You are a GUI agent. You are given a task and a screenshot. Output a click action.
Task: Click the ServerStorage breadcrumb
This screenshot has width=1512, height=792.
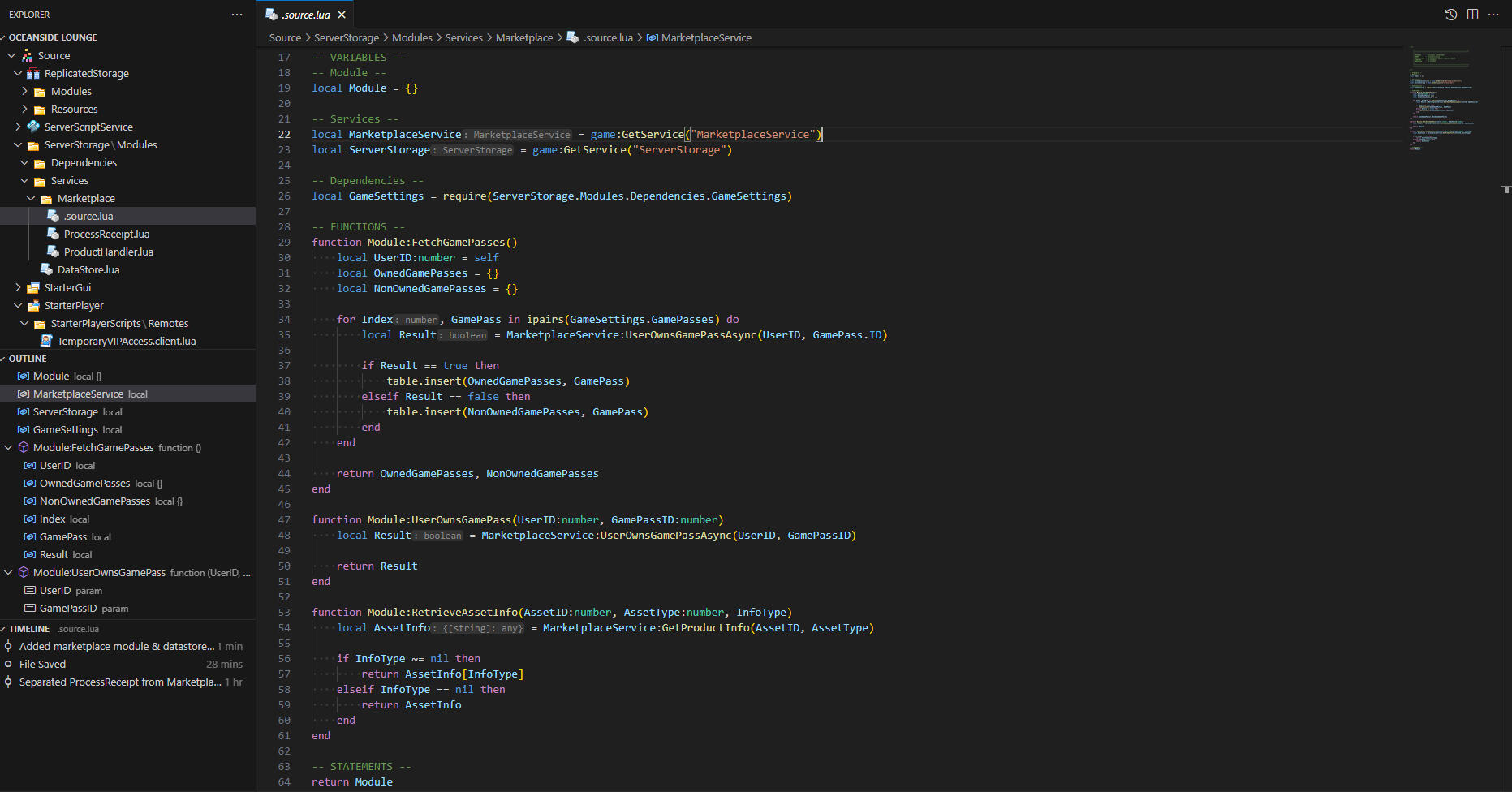(347, 38)
